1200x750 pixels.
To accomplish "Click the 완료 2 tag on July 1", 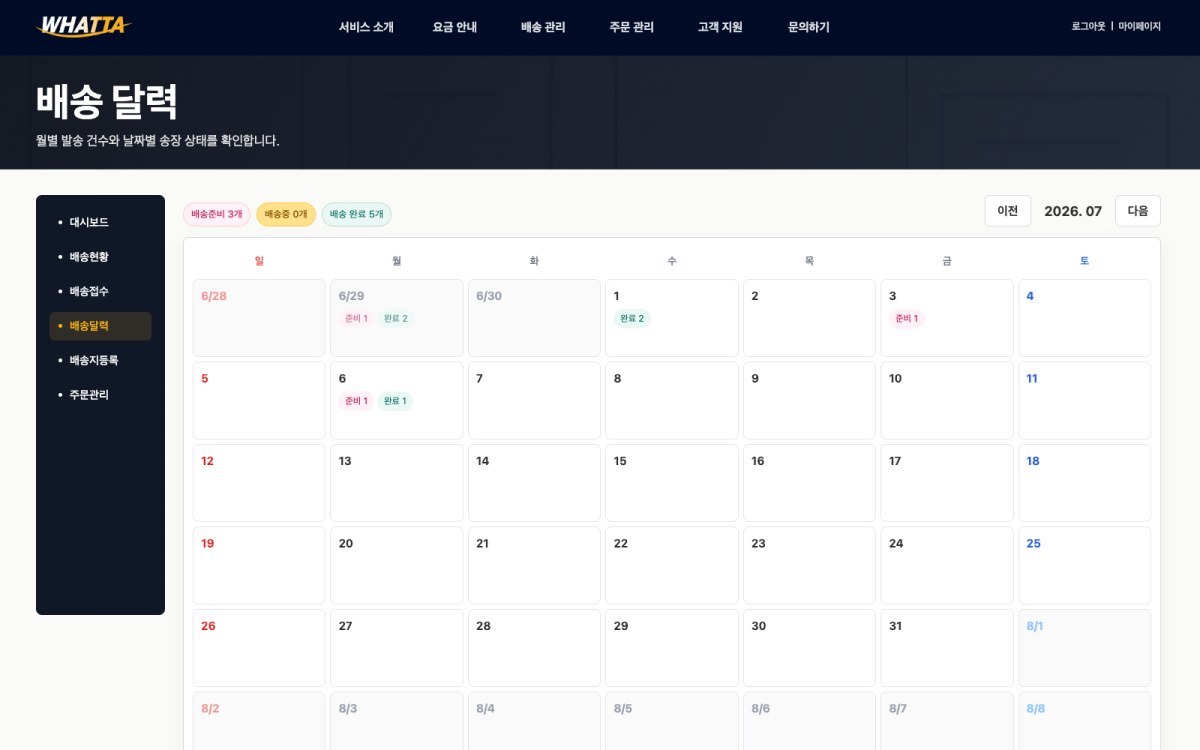I will [632, 319].
